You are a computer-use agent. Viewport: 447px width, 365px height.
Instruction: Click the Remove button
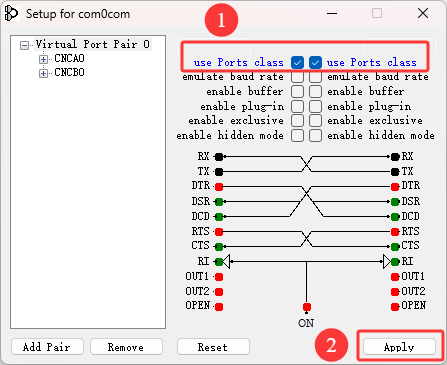(126, 347)
